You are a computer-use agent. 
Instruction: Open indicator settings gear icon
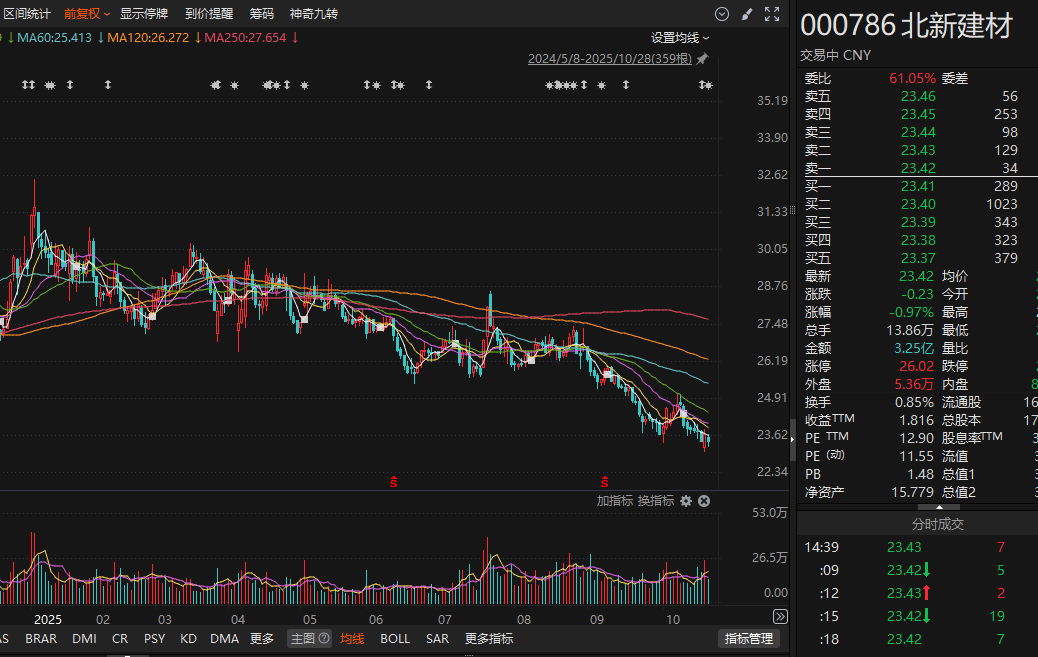(x=686, y=501)
